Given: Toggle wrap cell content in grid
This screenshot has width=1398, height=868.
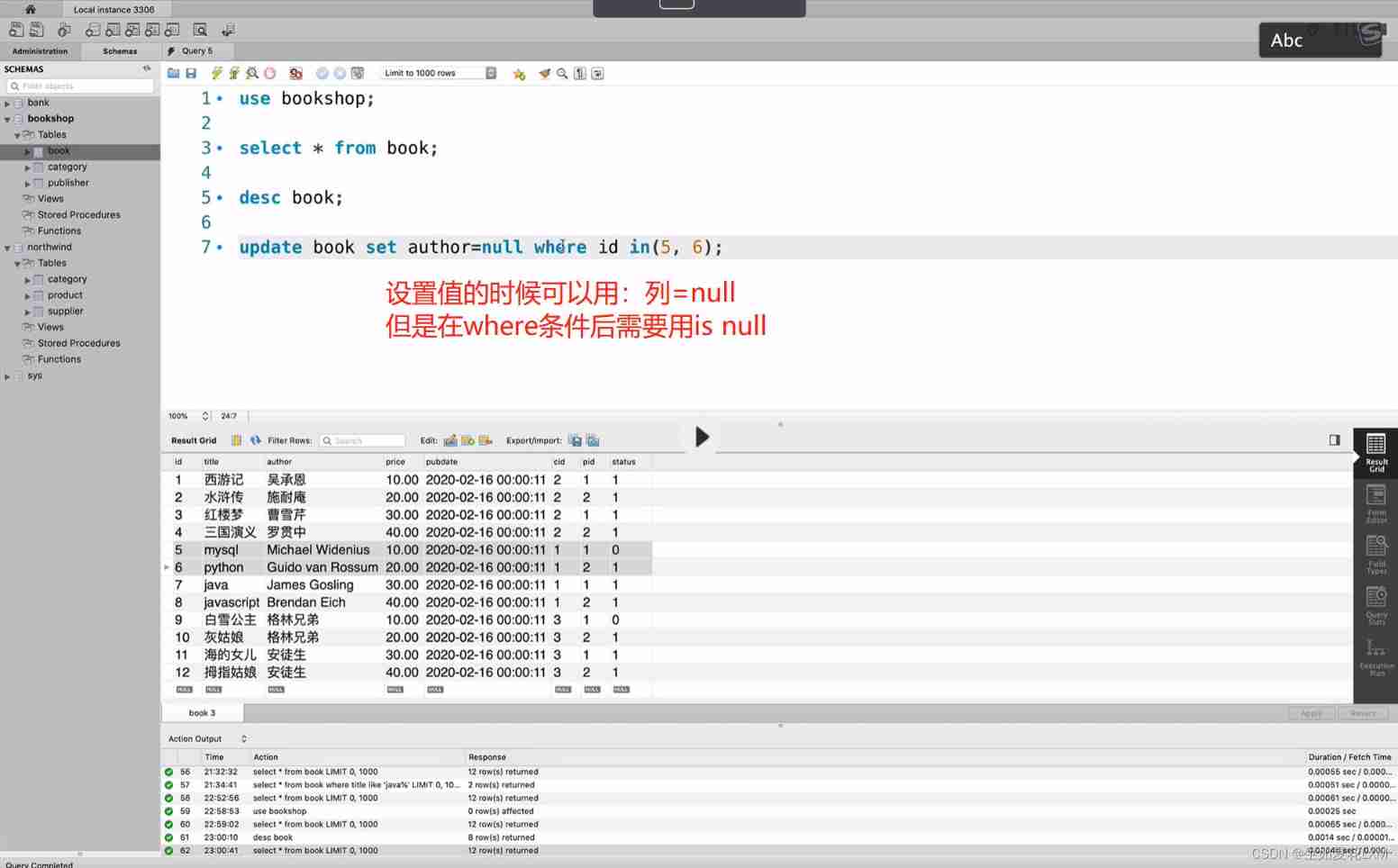Looking at the screenshot, I should 236,440.
